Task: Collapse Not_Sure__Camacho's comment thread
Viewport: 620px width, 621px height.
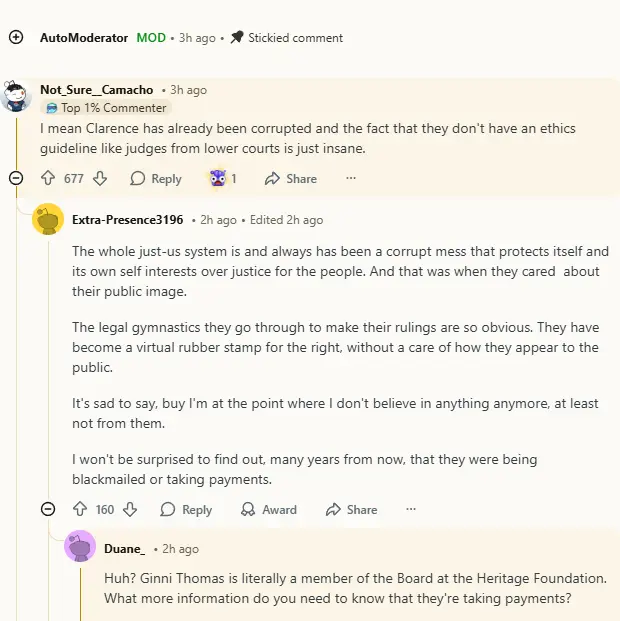Action: coord(16,178)
